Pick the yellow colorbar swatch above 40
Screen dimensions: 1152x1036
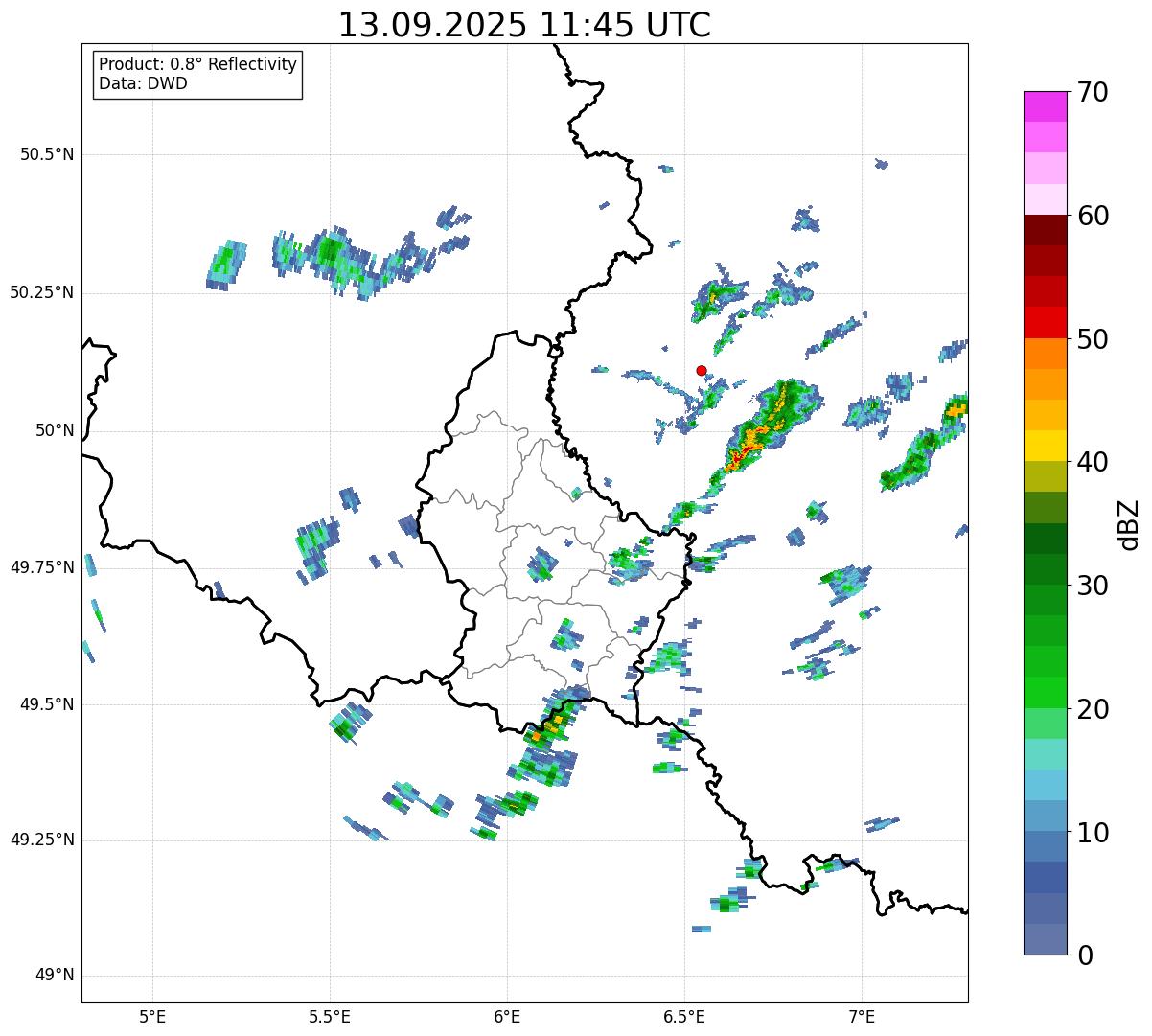1045,447
